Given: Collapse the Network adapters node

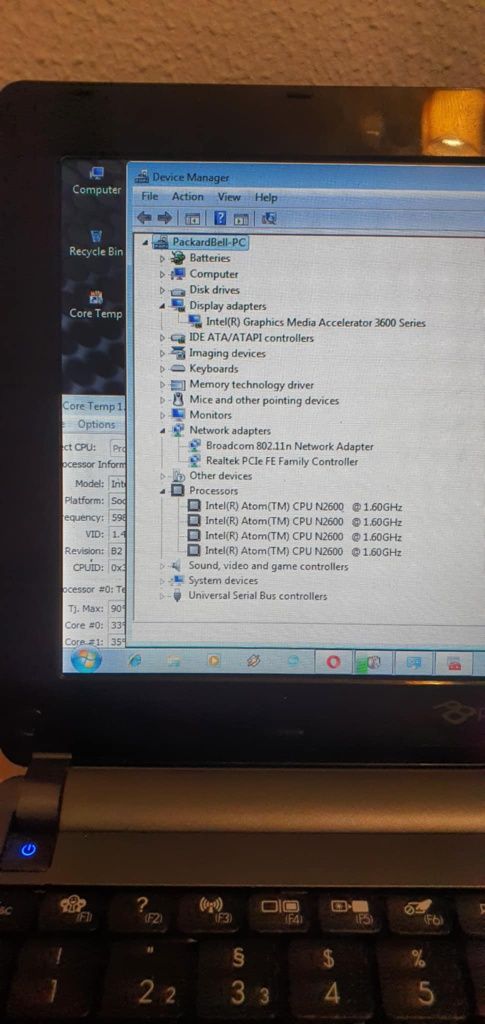Looking at the screenshot, I should (x=163, y=431).
